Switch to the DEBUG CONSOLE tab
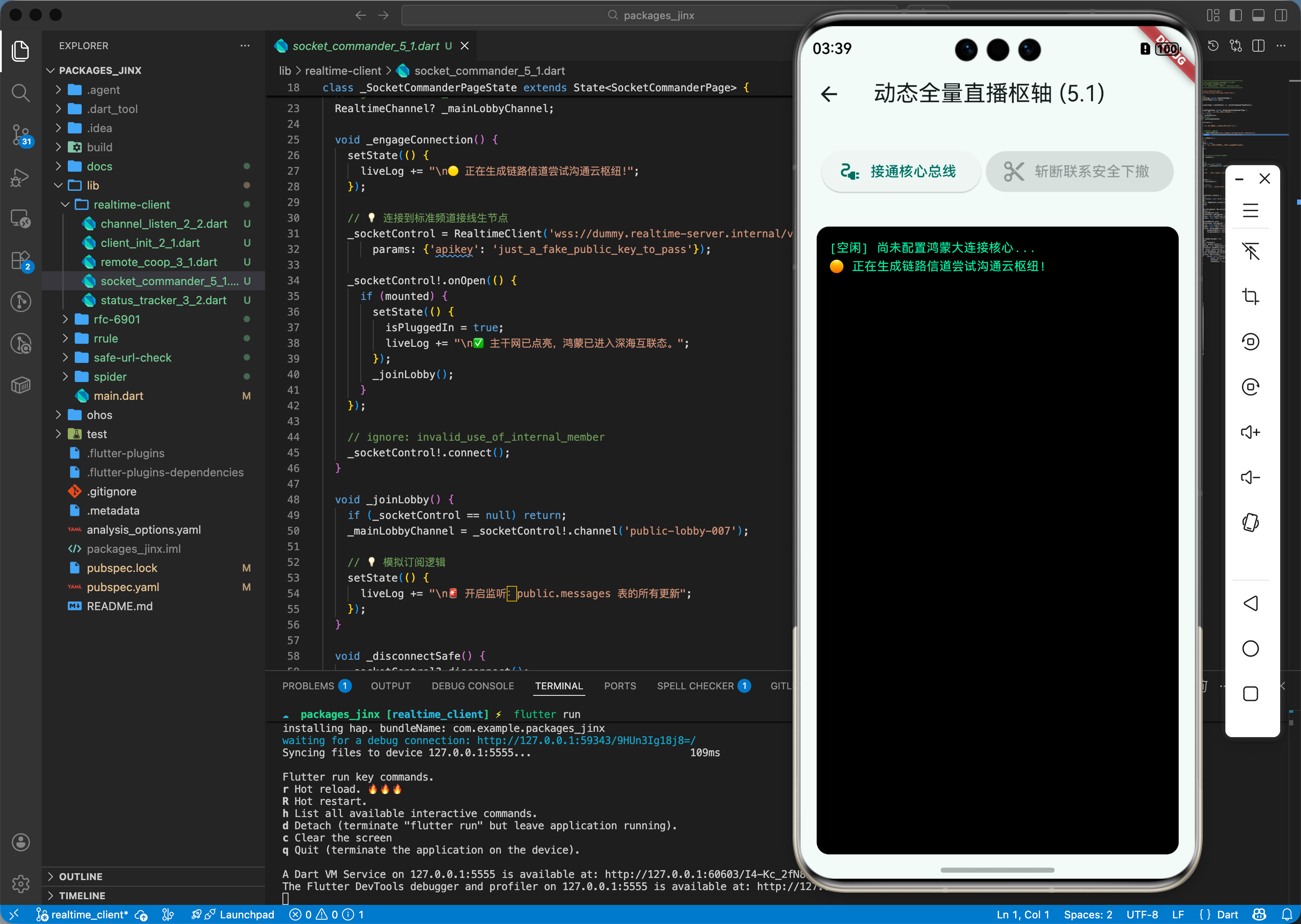Screen dimensions: 1301x924 [x=472, y=686]
